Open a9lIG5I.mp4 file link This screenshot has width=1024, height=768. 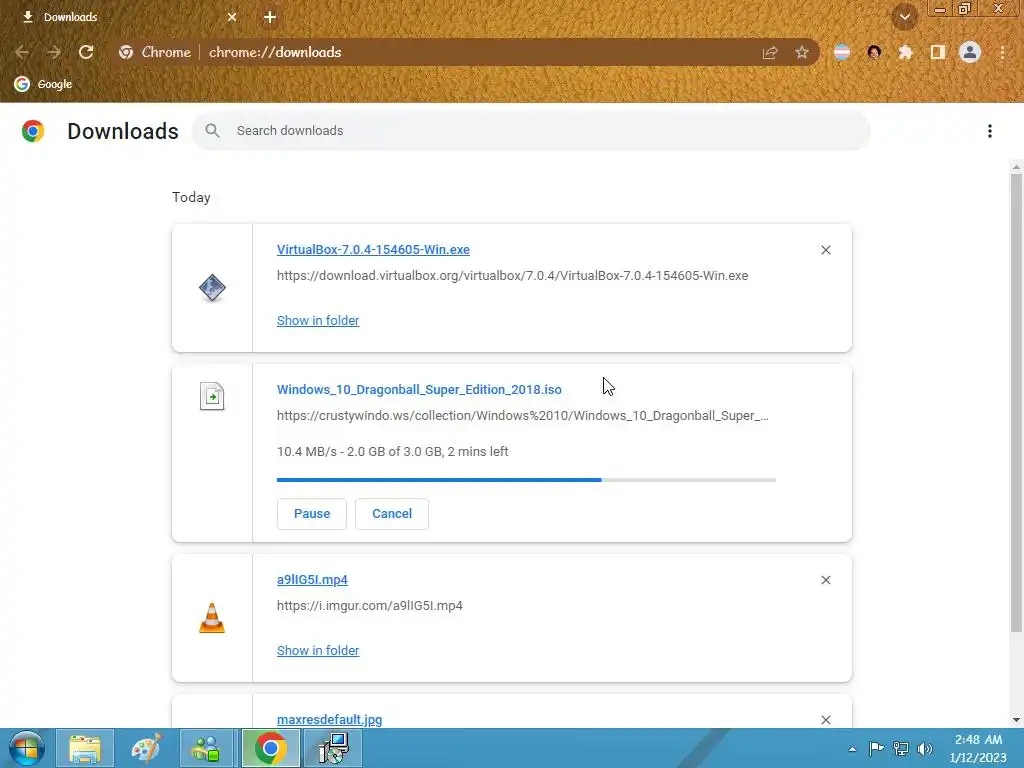click(312, 579)
